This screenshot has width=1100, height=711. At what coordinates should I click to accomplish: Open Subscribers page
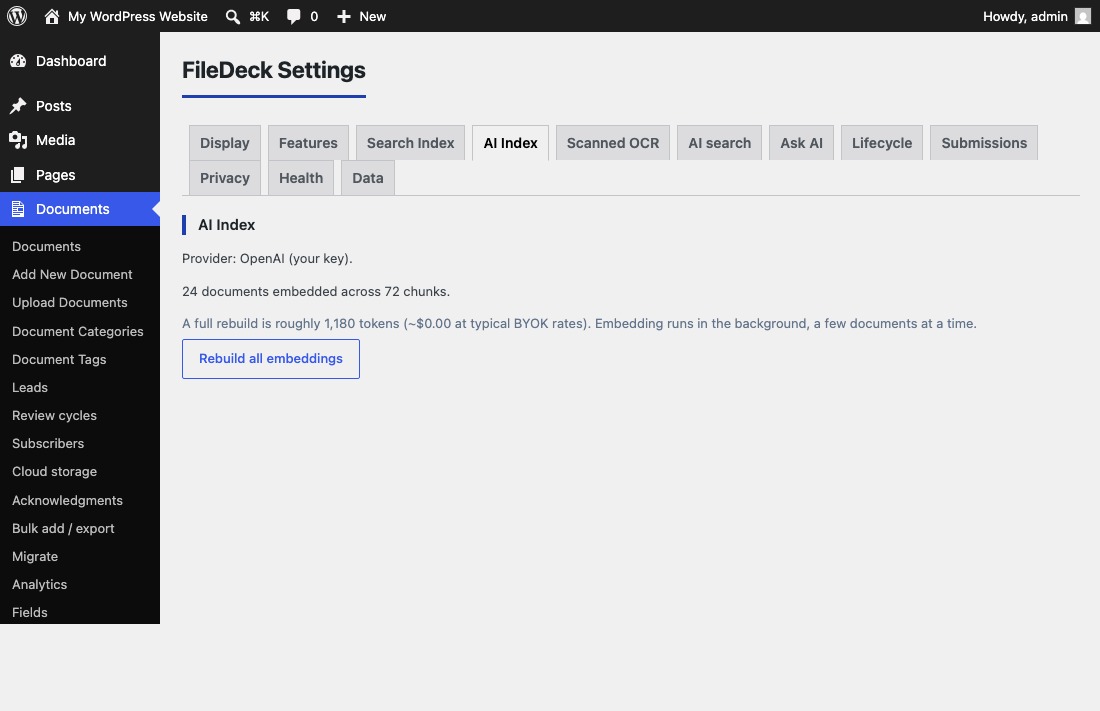(x=48, y=444)
